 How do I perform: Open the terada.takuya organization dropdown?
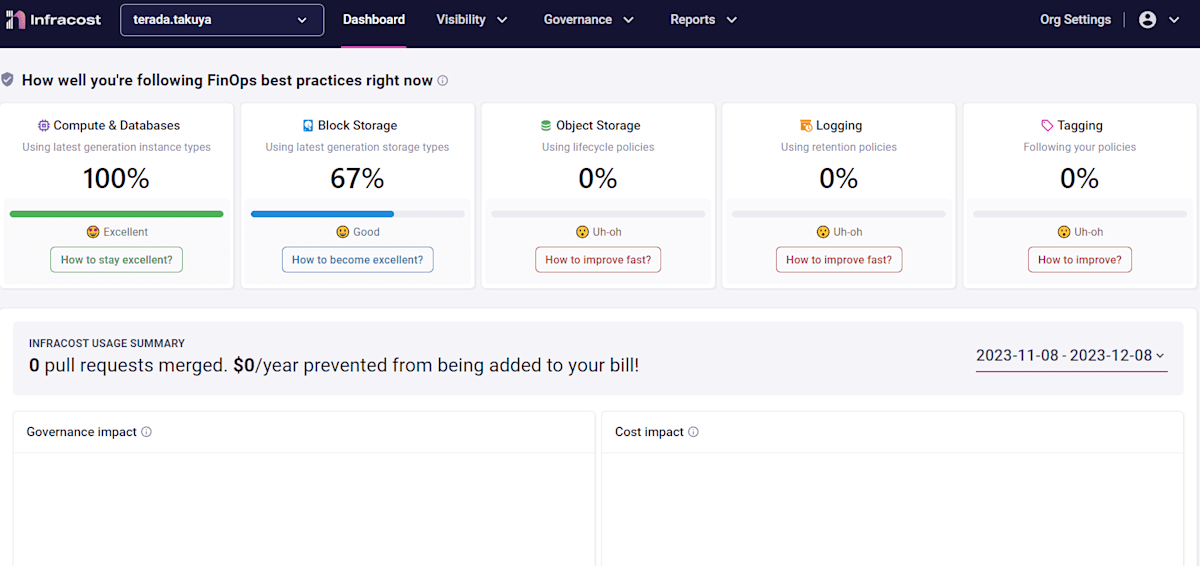222,20
